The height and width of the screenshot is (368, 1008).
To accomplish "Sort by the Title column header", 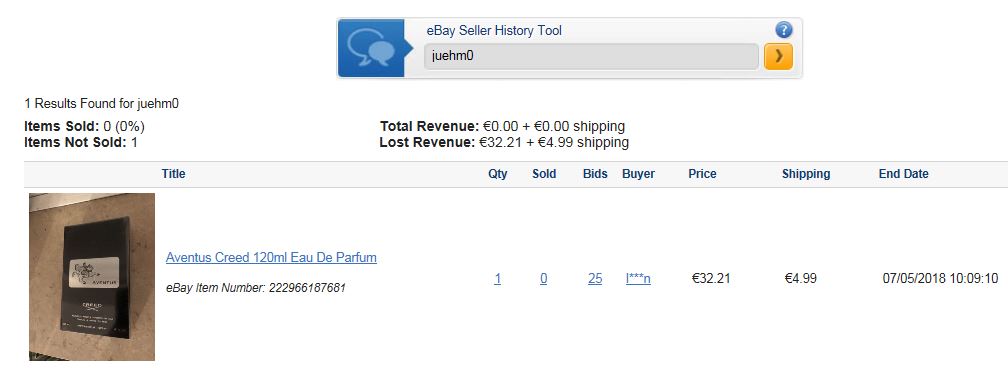I will pos(174,174).
